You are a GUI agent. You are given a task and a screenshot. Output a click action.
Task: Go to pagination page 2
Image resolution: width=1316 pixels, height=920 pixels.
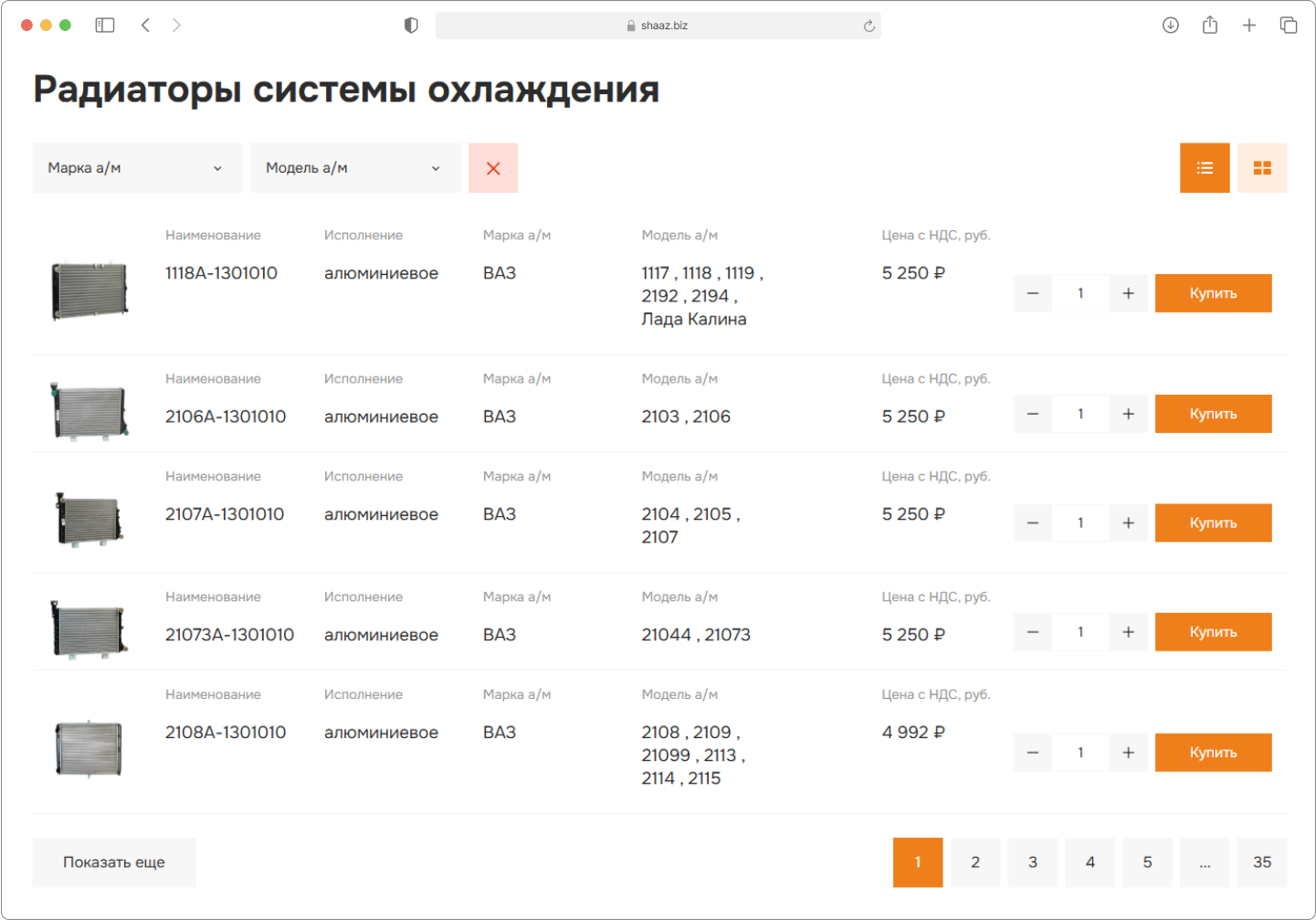[974, 862]
